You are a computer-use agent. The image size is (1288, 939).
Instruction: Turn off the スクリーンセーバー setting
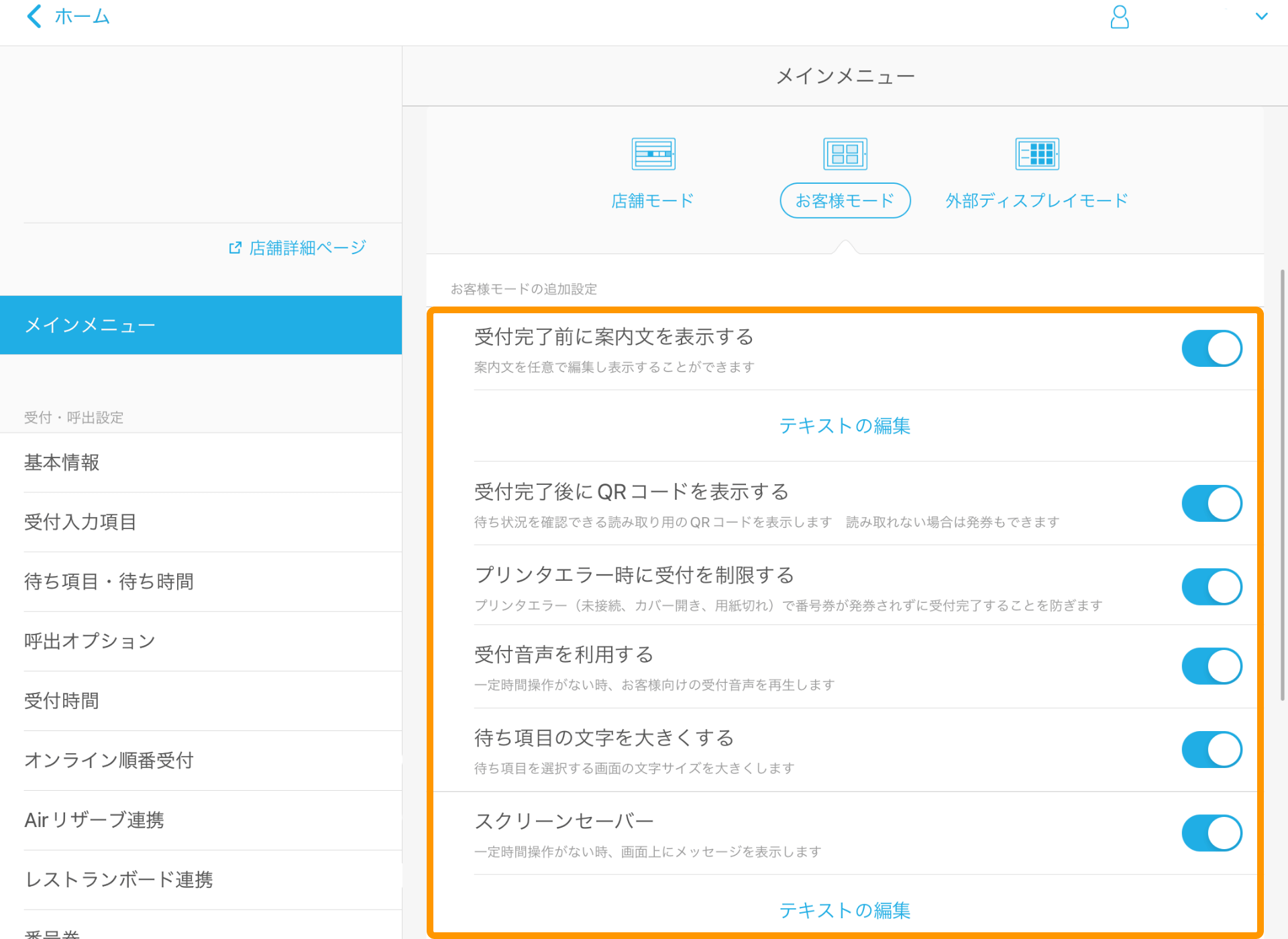coord(1212,832)
